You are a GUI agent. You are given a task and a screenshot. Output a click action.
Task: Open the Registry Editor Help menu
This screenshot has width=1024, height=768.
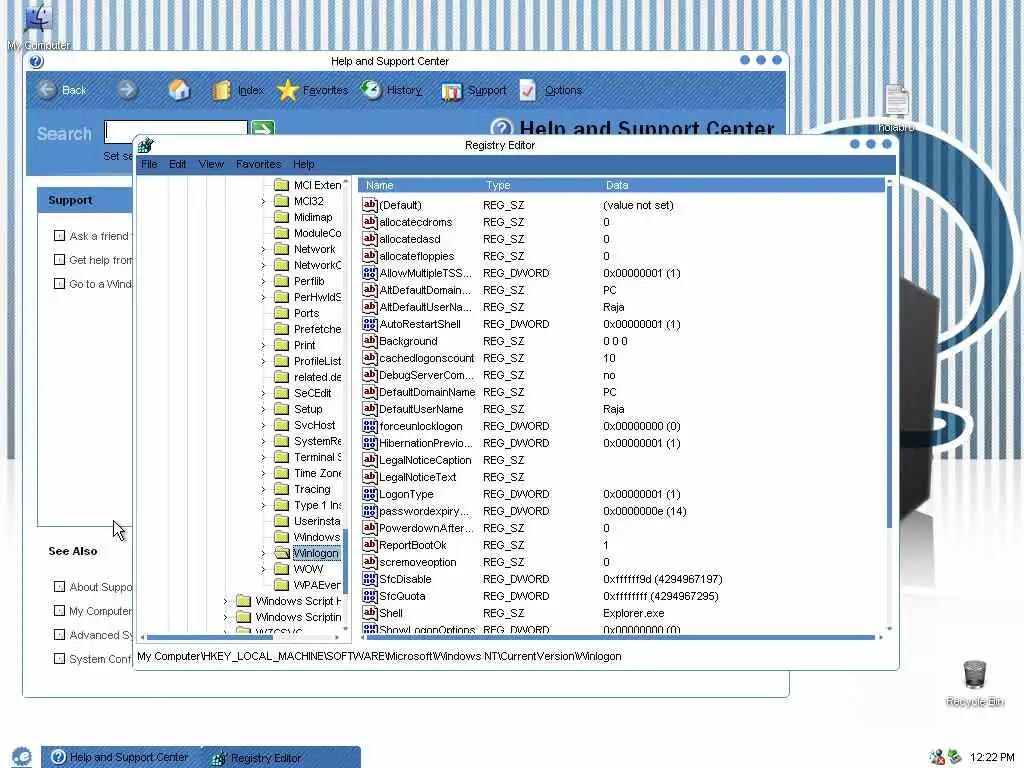(304, 164)
